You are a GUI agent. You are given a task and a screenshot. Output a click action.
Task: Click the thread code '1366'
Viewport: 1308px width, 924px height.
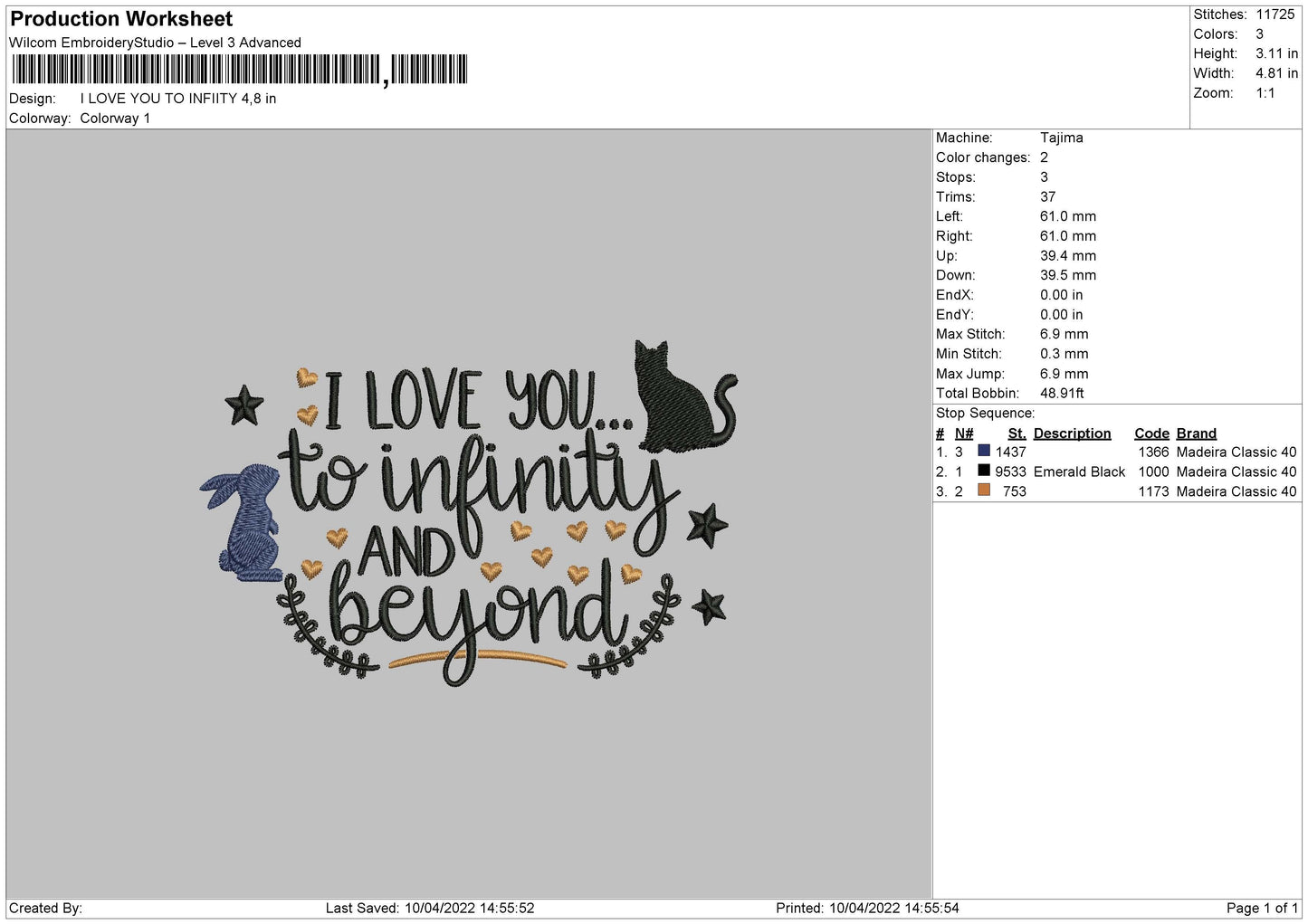(1154, 452)
